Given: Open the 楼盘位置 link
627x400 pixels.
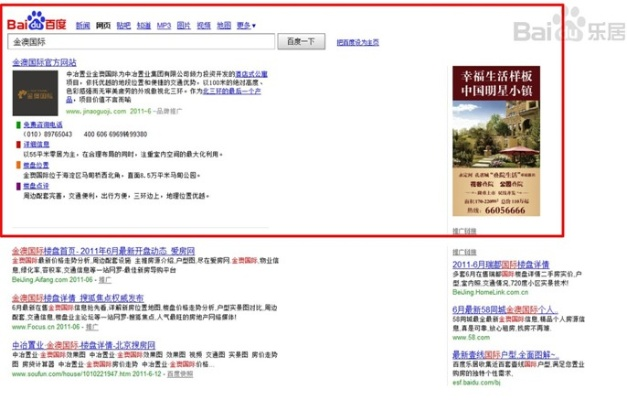Looking at the screenshot, I should [36, 165].
